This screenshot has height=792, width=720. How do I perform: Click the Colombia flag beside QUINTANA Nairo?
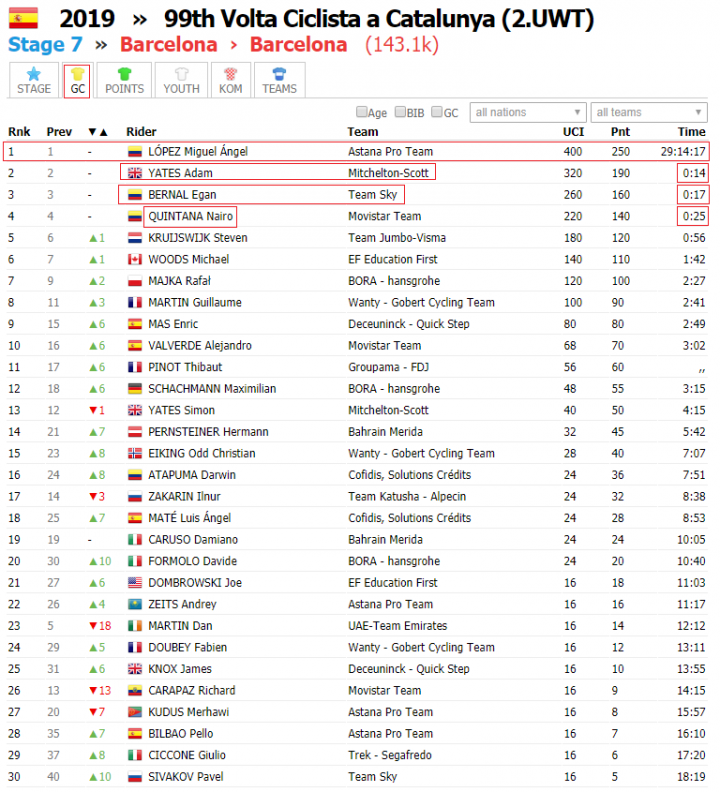pyautogui.click(x=134, y=216)
